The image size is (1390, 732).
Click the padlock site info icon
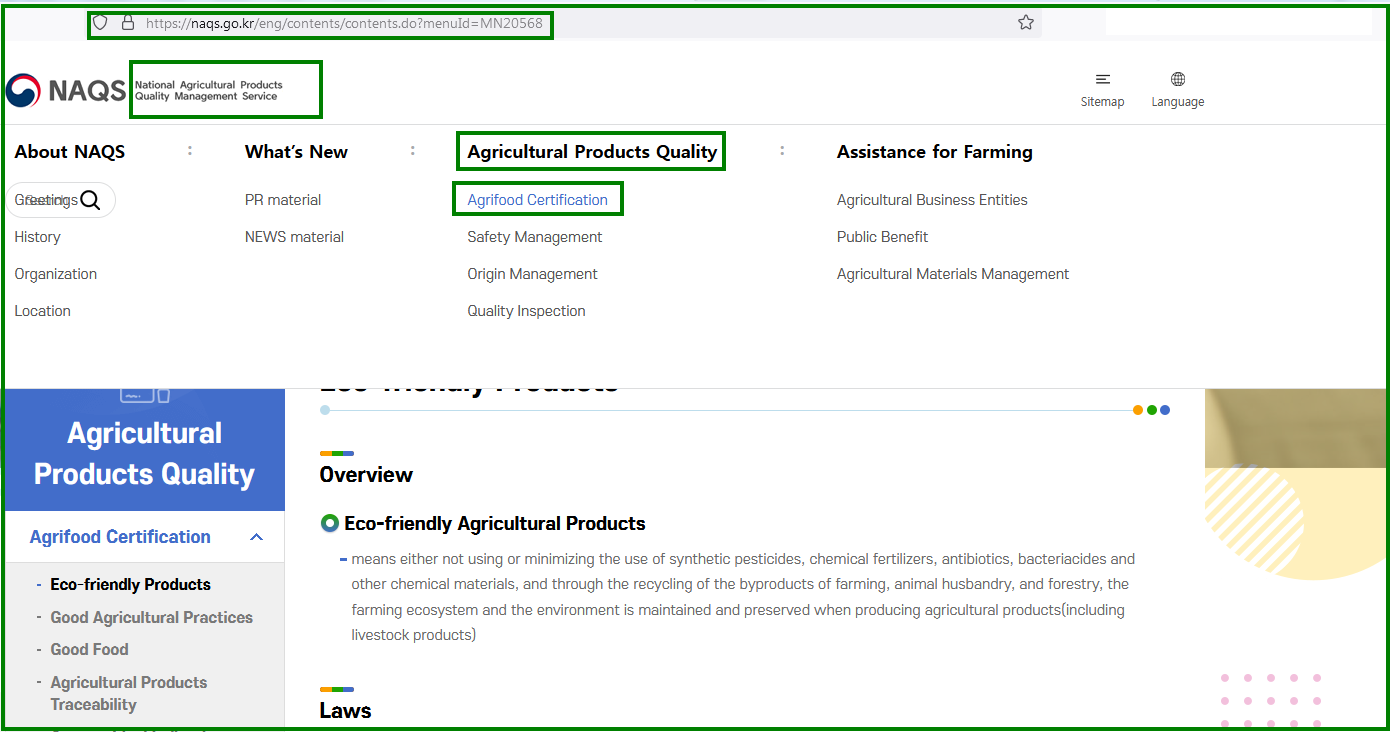point(128,23)
